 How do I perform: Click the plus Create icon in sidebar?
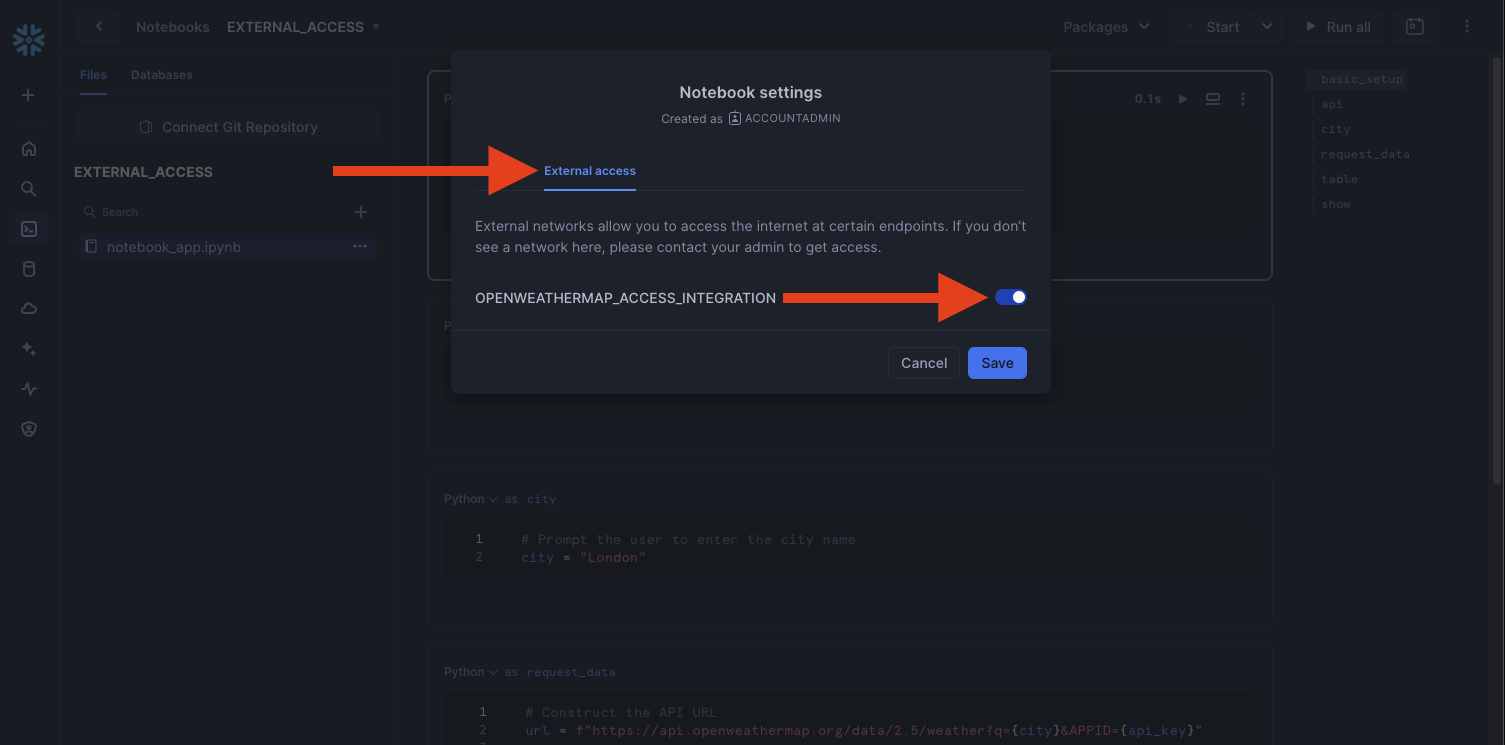tap(28, 95)
